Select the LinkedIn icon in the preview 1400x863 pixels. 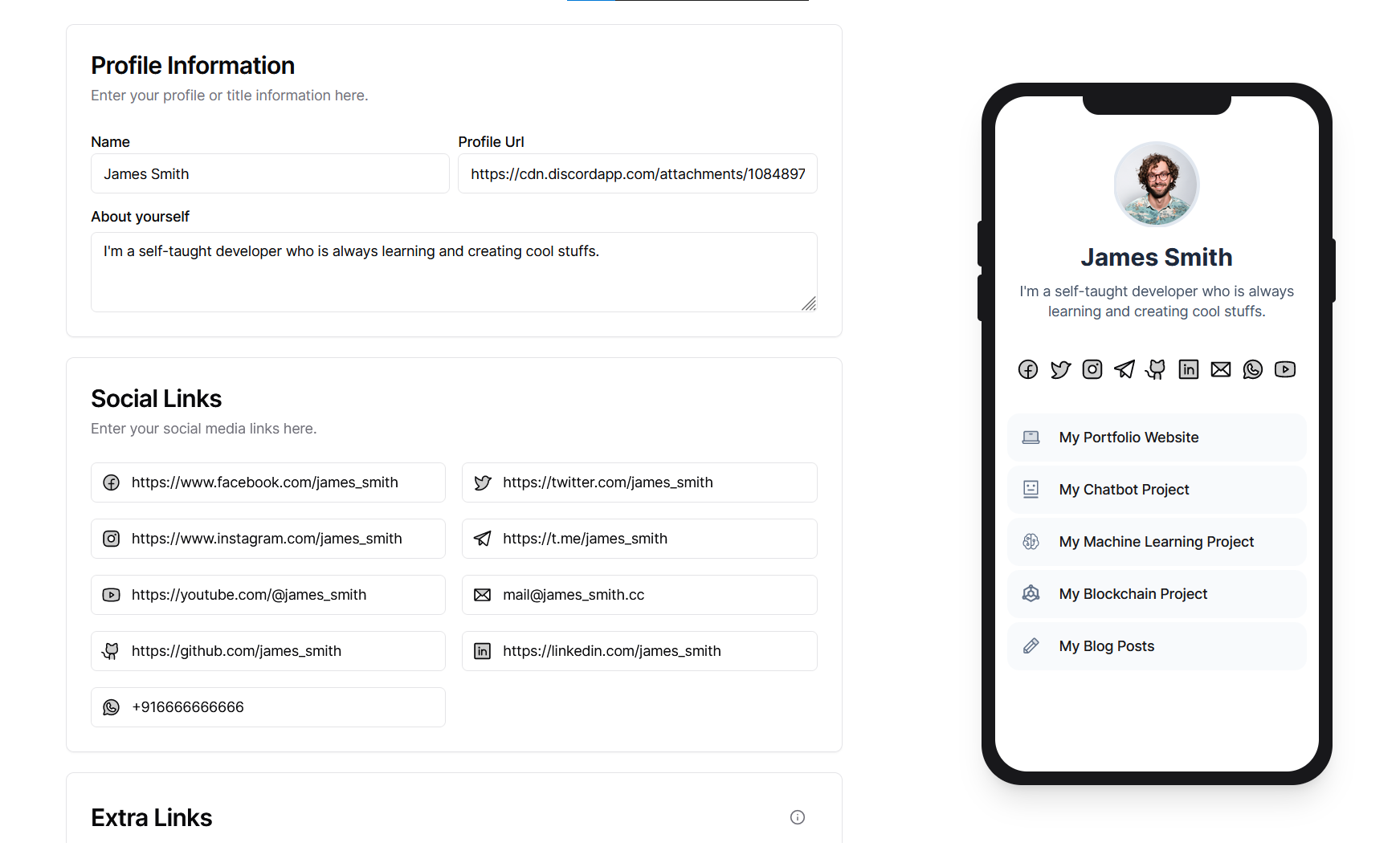coord(1189,369)
